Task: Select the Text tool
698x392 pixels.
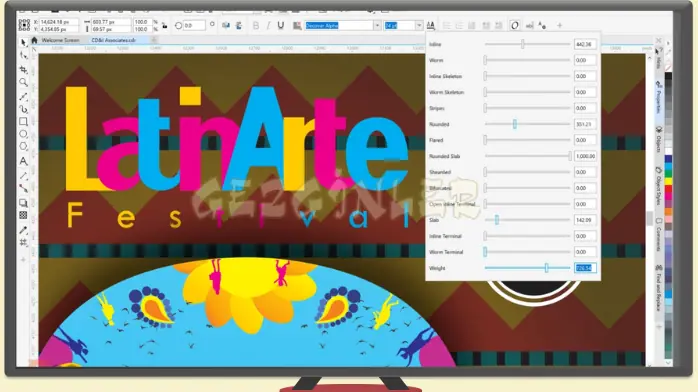Action: tap(24, 161)
